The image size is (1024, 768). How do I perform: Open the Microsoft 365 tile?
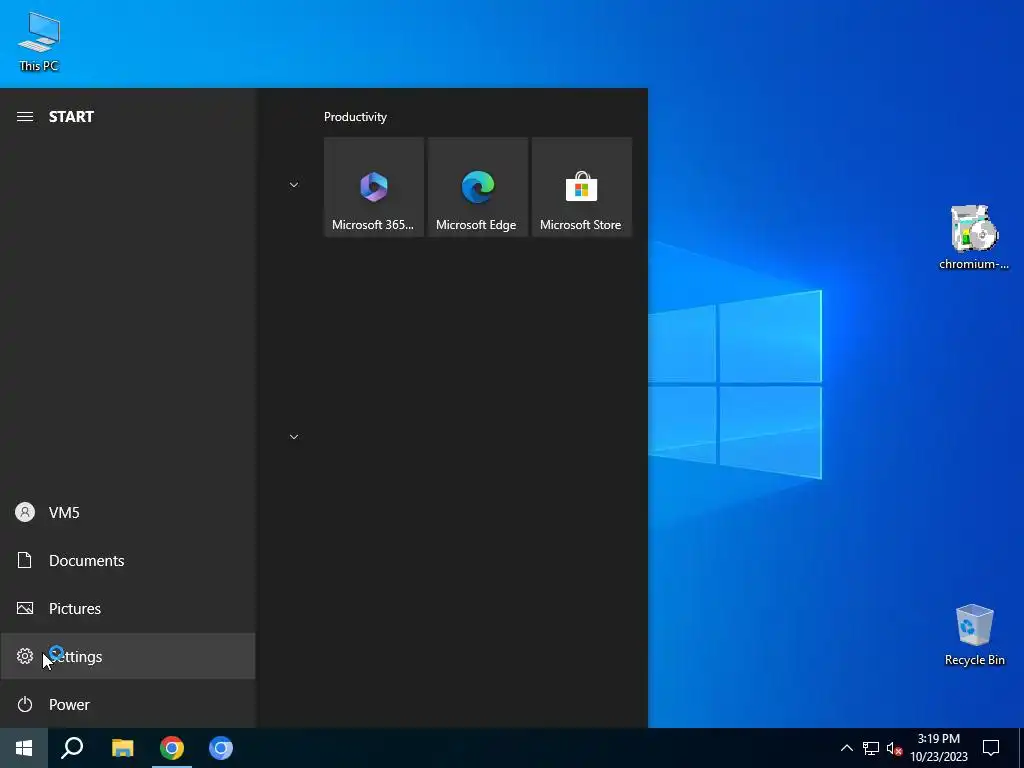pyautogui.click(x=374, y=187)
